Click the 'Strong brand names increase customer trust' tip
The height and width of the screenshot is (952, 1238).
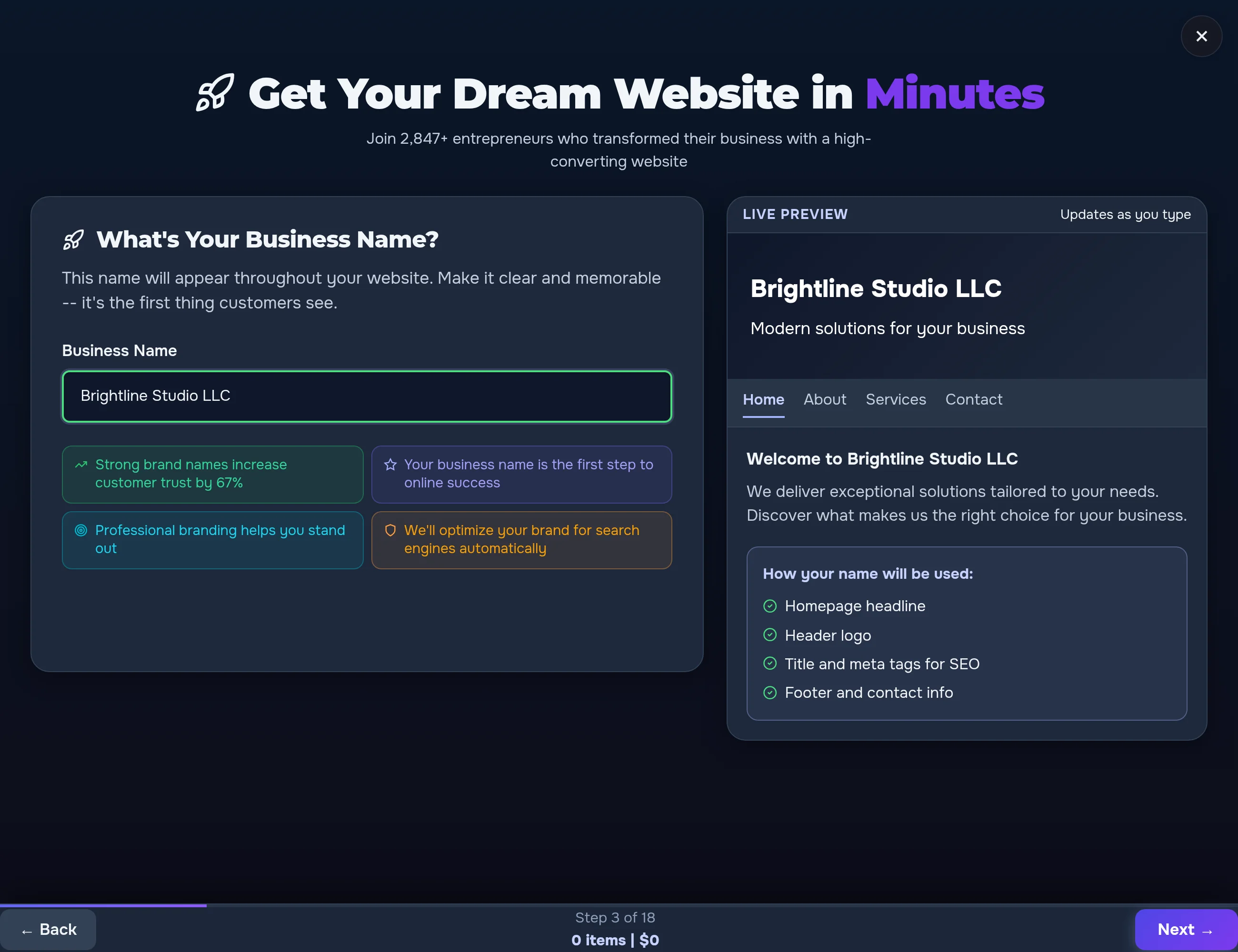tap(212, 474)
